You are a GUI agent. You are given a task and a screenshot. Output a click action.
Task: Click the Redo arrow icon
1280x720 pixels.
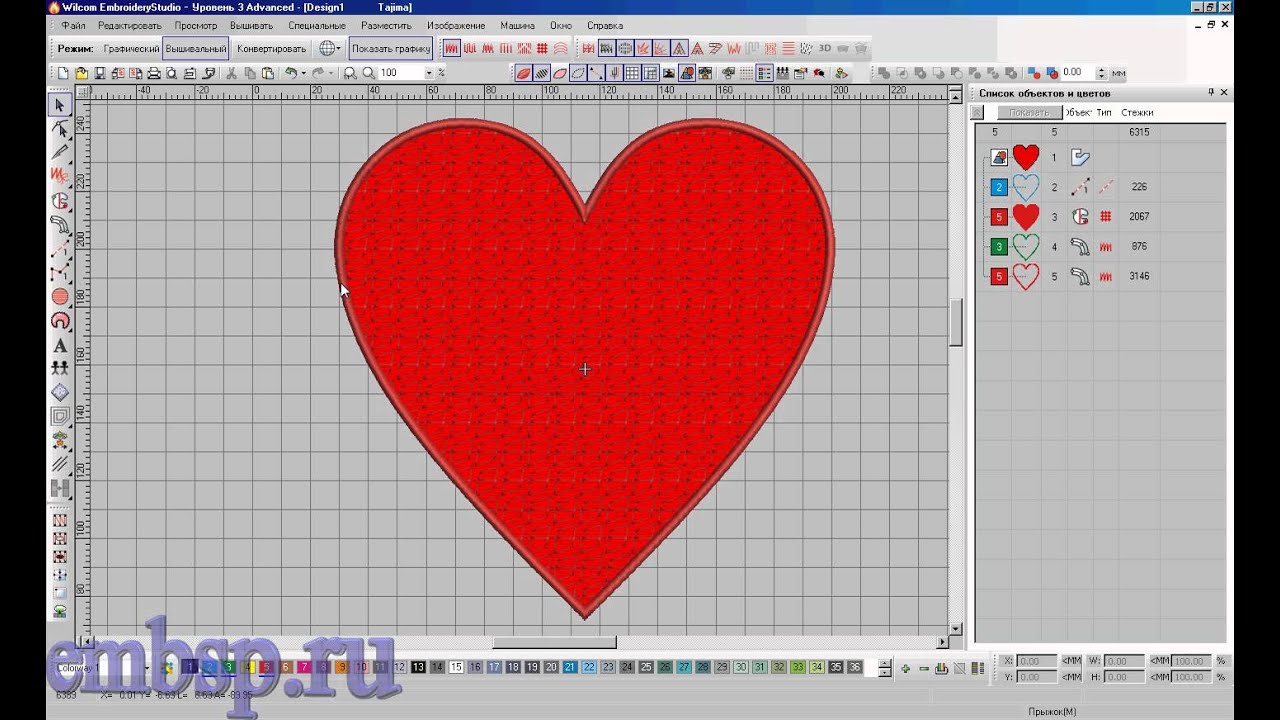(317, 73)
